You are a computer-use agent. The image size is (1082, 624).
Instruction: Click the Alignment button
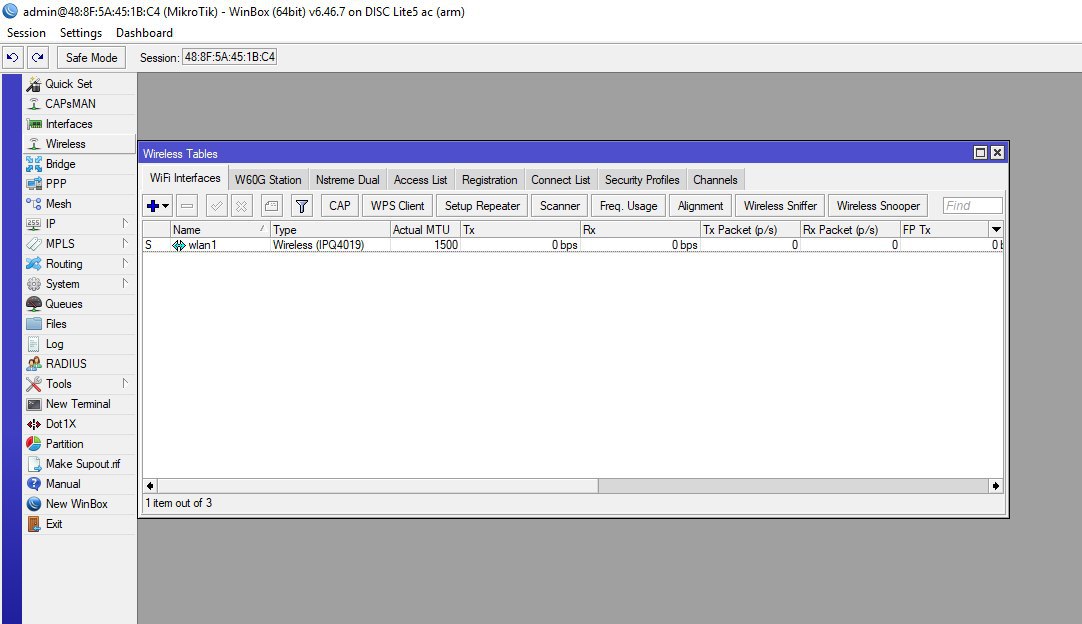pyautogui.click(x=700, y=206)
